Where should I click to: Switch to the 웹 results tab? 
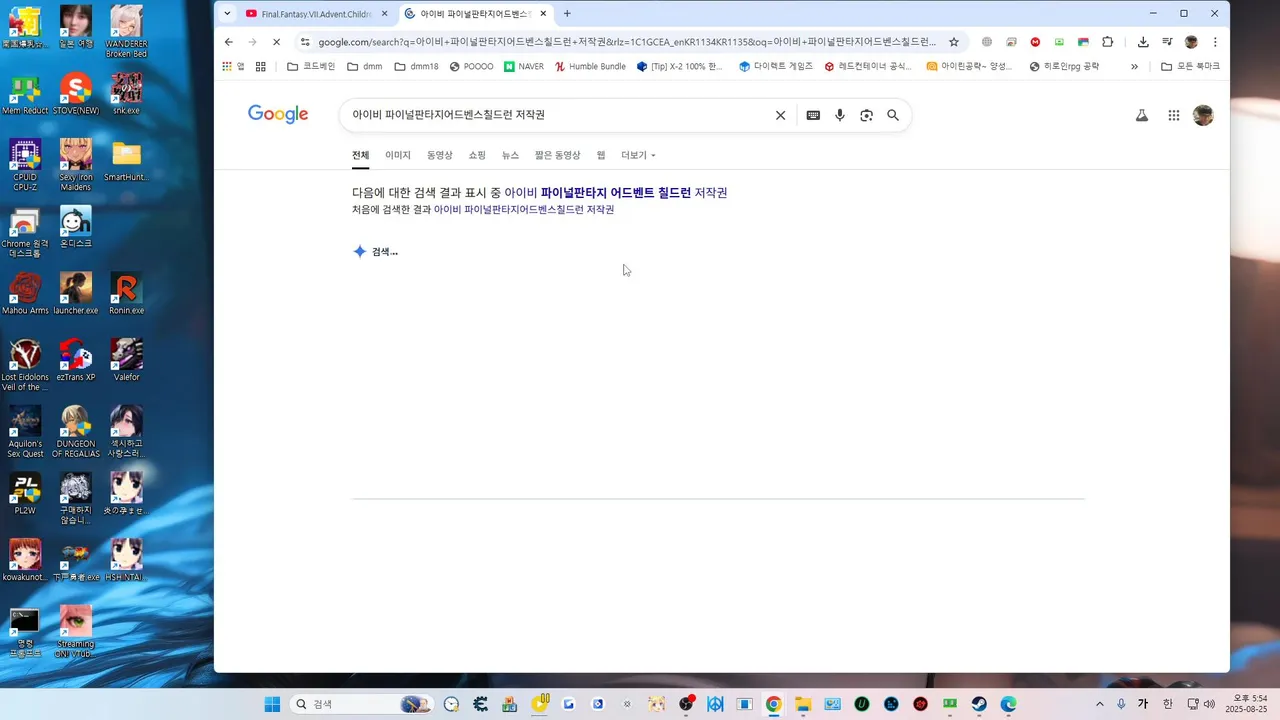point(601,155)
